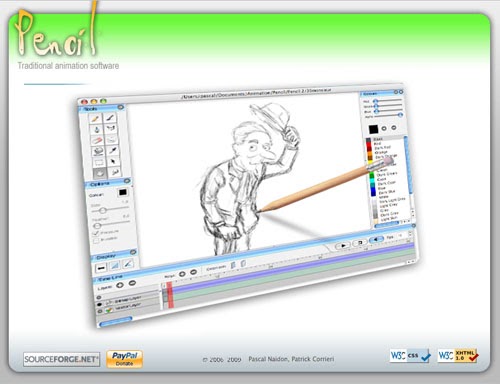Image resolution: width=500 pixels, height=384 pixels.
Task: Play the animation
Action: coord(343,246)
